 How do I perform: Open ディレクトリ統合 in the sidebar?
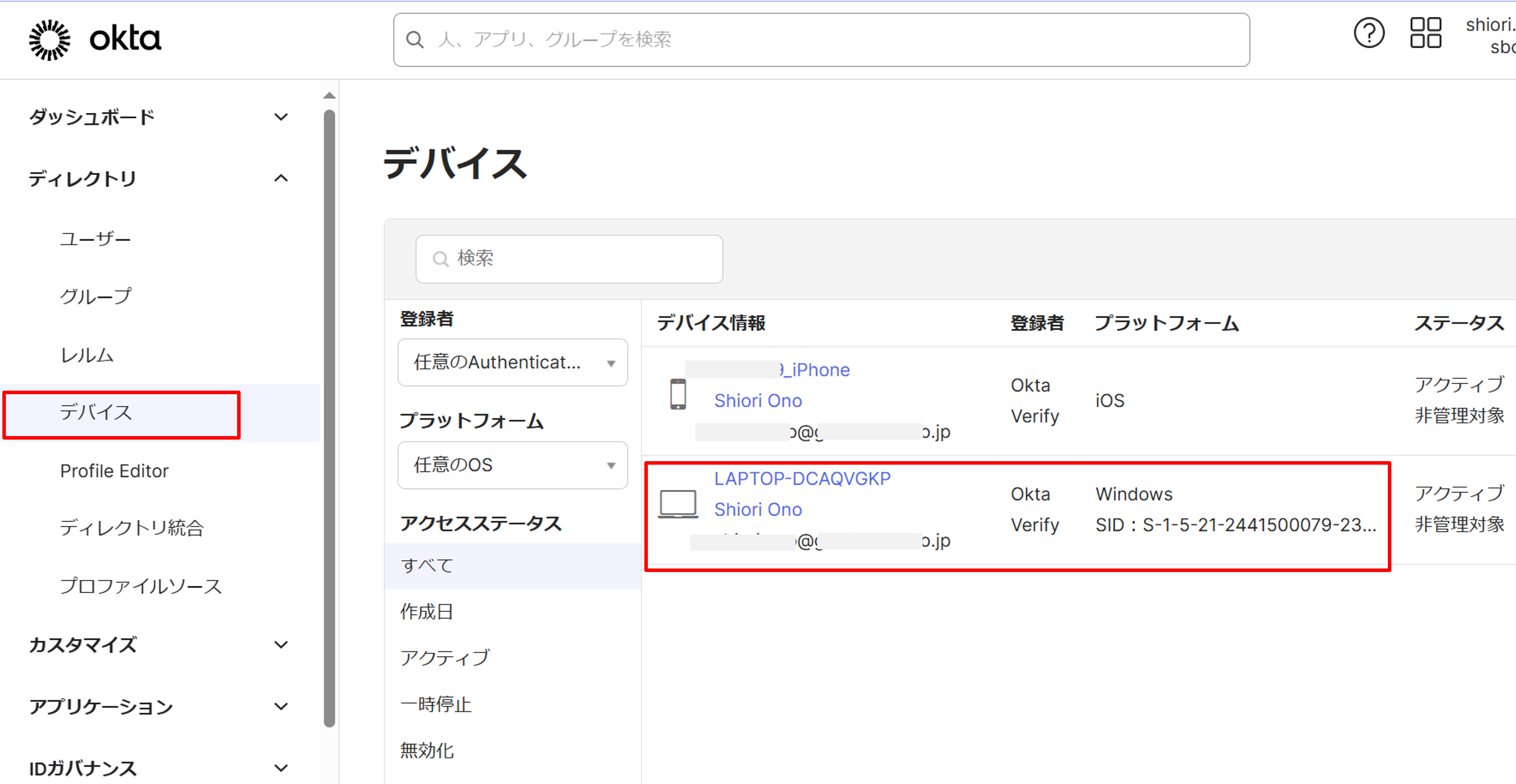pyautogui.click(x=132, y=528)
